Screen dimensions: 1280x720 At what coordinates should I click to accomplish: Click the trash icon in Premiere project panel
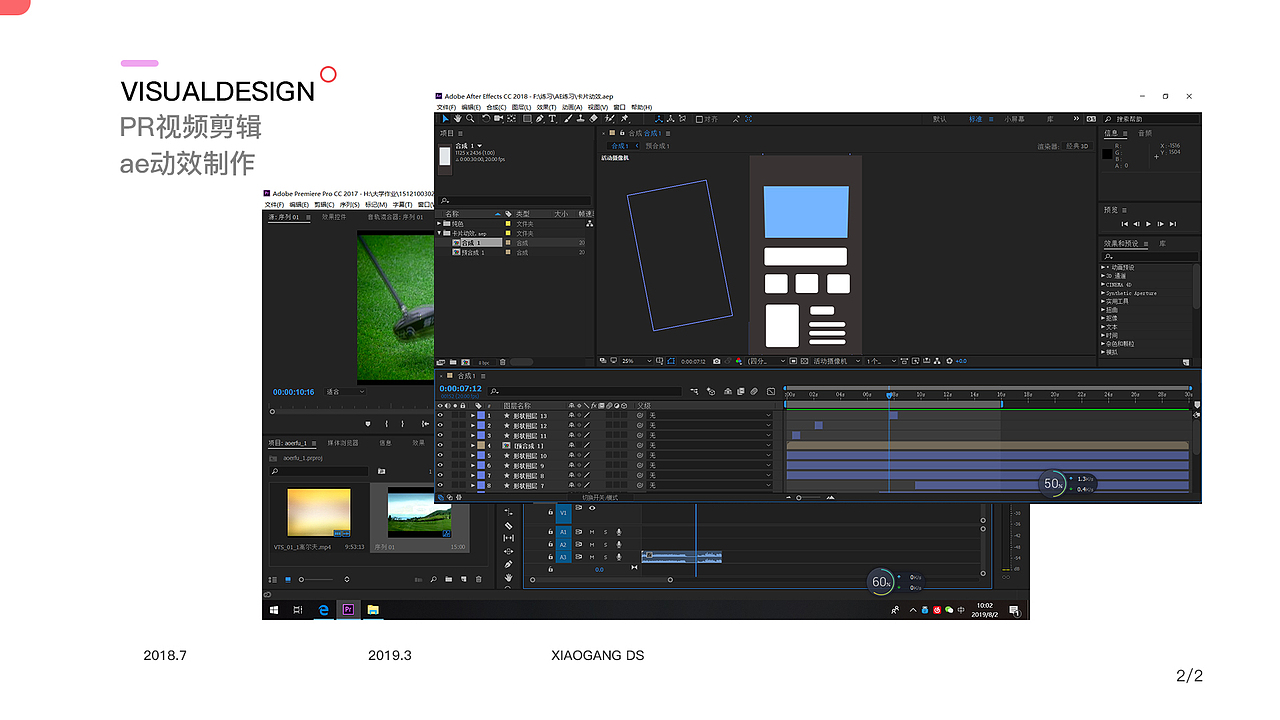[x=479, y=579]
